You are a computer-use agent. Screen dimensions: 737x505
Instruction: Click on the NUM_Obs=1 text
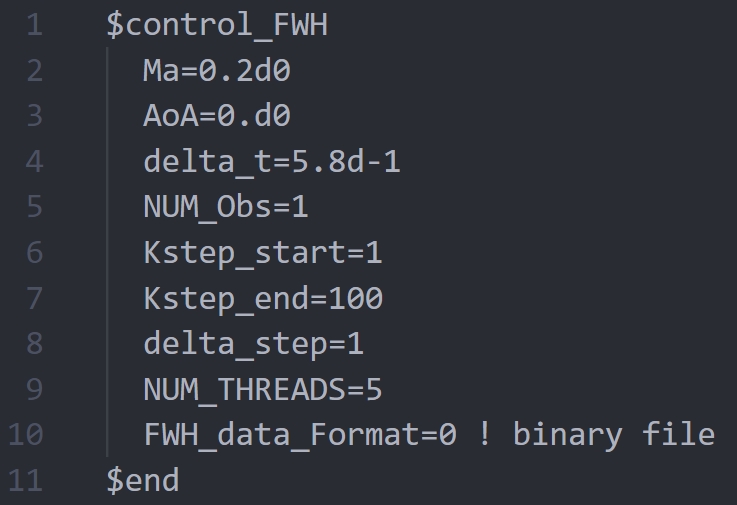point(226,207)
